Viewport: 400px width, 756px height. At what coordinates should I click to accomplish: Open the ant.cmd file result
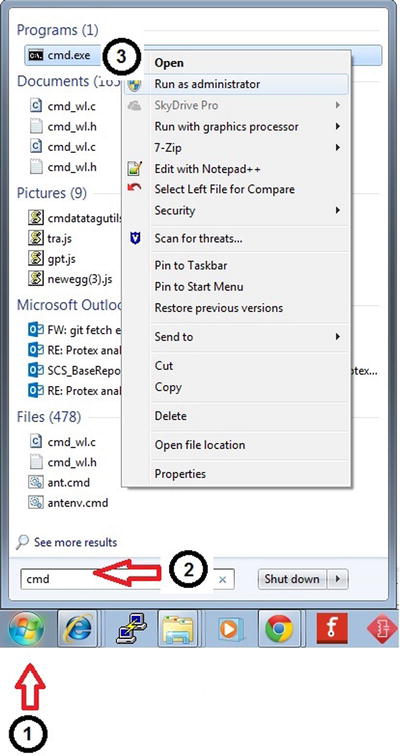[68, 482]
